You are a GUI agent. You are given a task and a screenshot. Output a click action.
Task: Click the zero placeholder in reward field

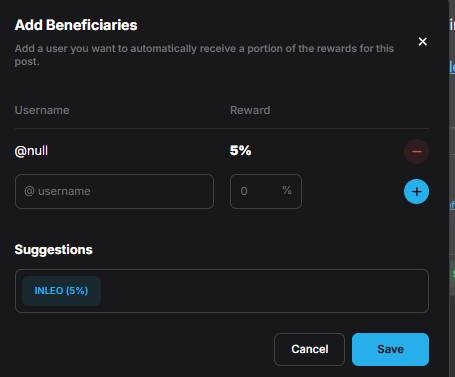pyautogui.click(x=244, y=191)
